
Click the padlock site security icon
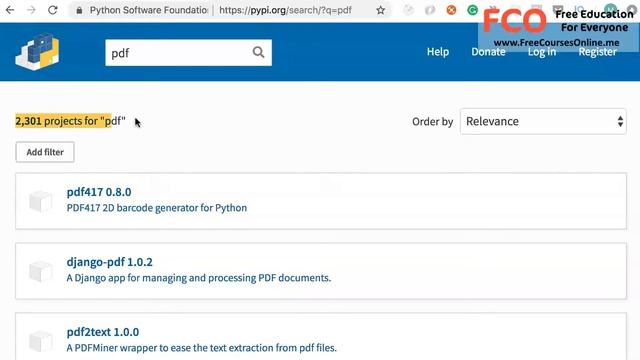click(79, 10)
